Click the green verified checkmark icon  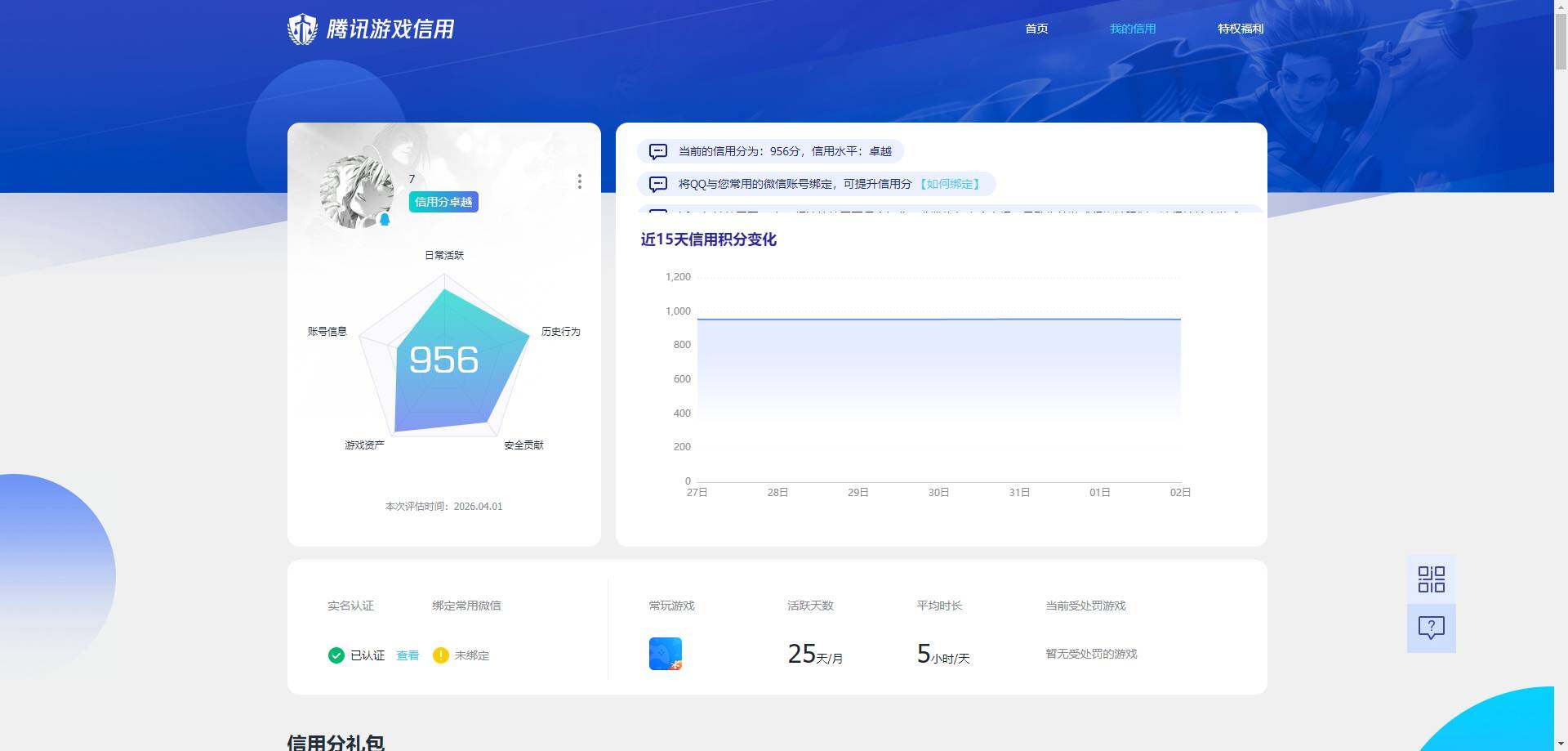336,655
